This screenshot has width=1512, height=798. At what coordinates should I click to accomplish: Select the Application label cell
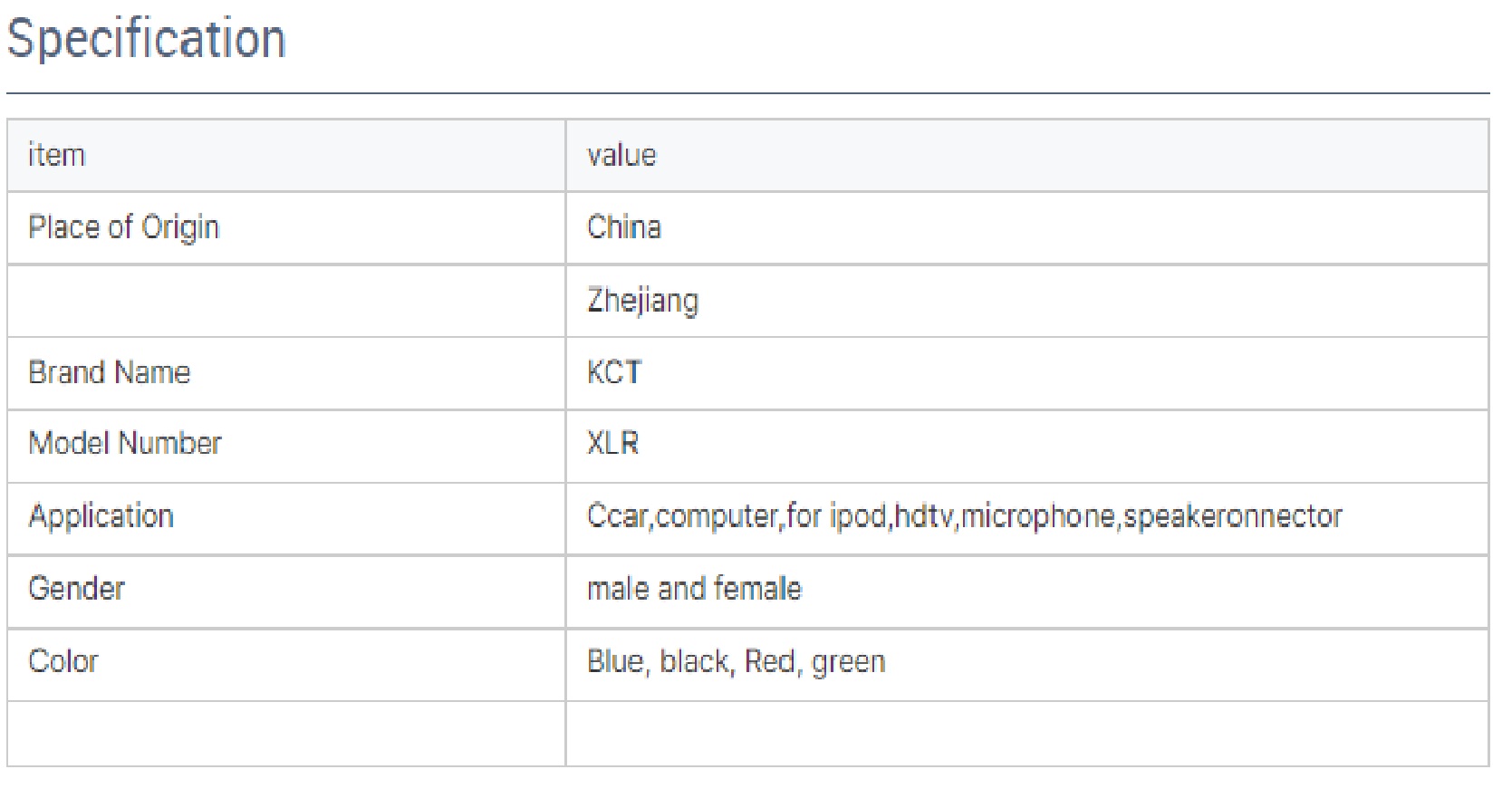[x=101, y=516]
